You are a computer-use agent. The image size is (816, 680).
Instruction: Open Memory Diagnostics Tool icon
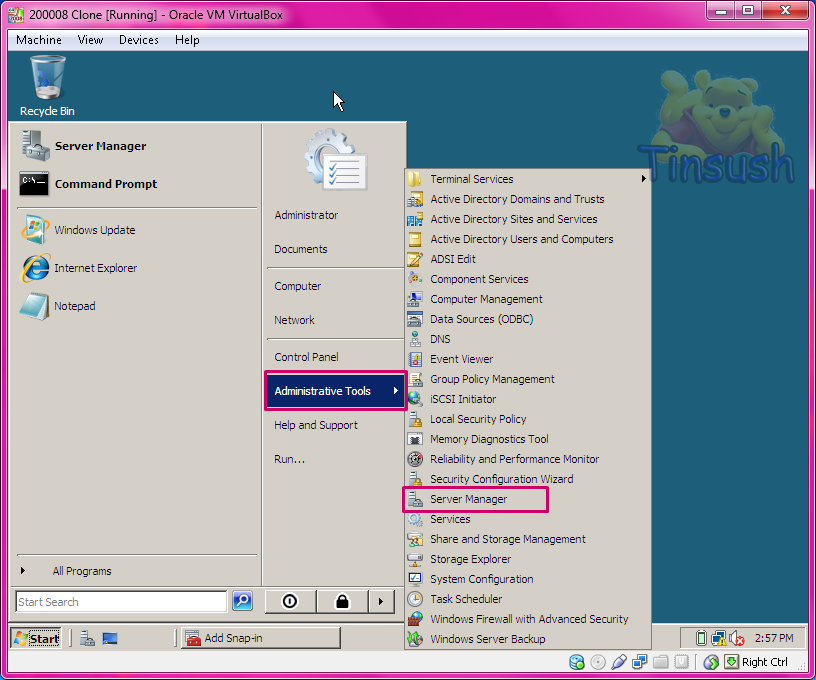[x=415, y=439]
